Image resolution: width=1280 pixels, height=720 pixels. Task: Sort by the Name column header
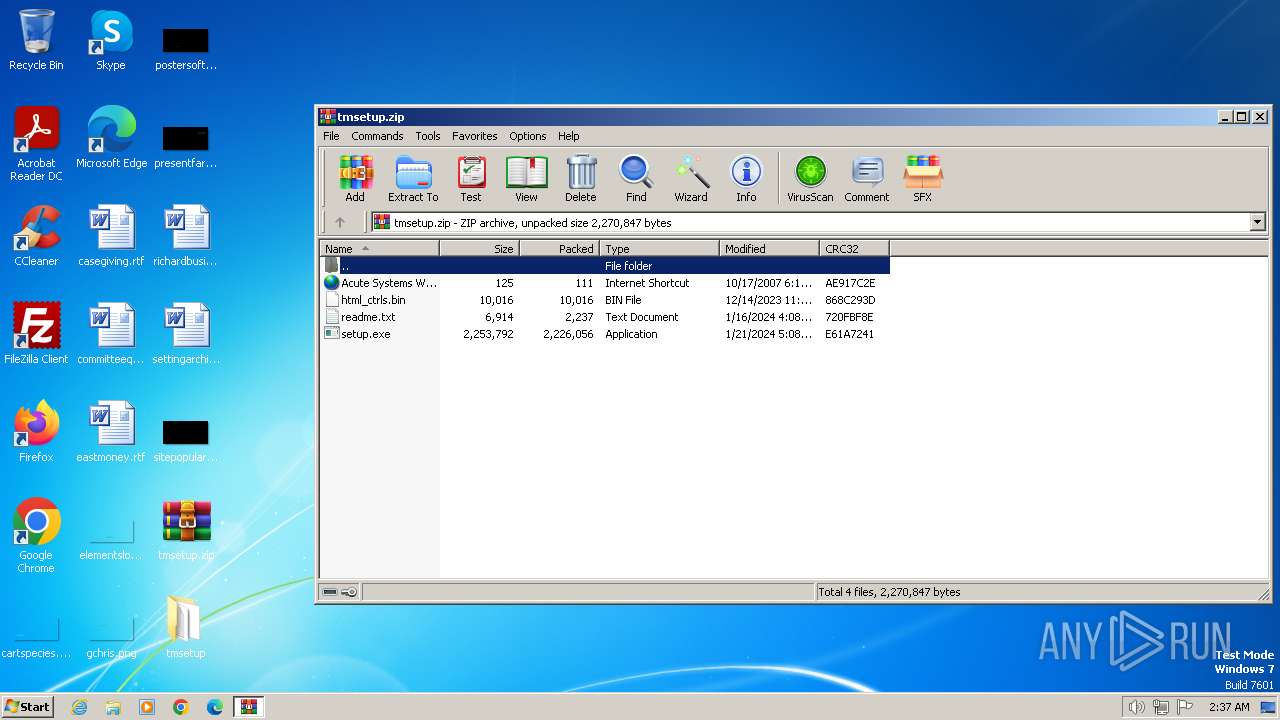pos(380,248)
